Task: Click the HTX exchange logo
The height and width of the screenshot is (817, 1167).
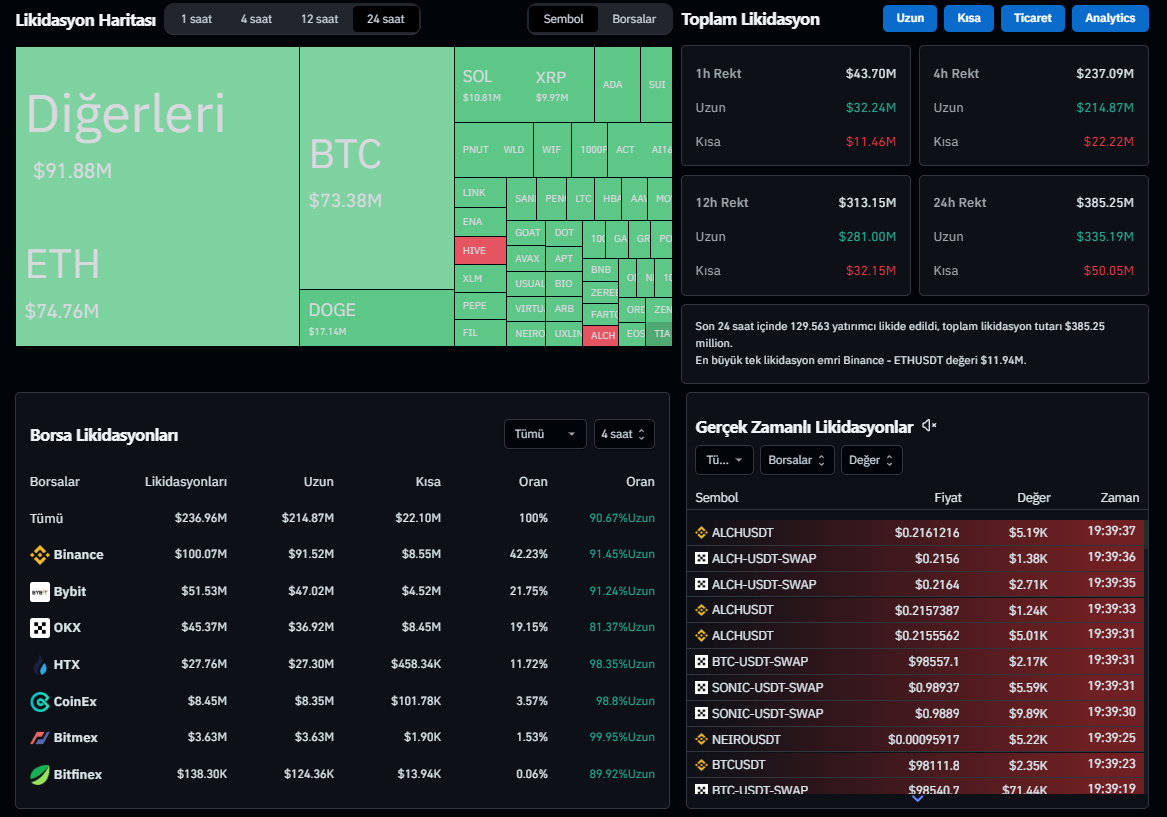Action: (39, 664)
